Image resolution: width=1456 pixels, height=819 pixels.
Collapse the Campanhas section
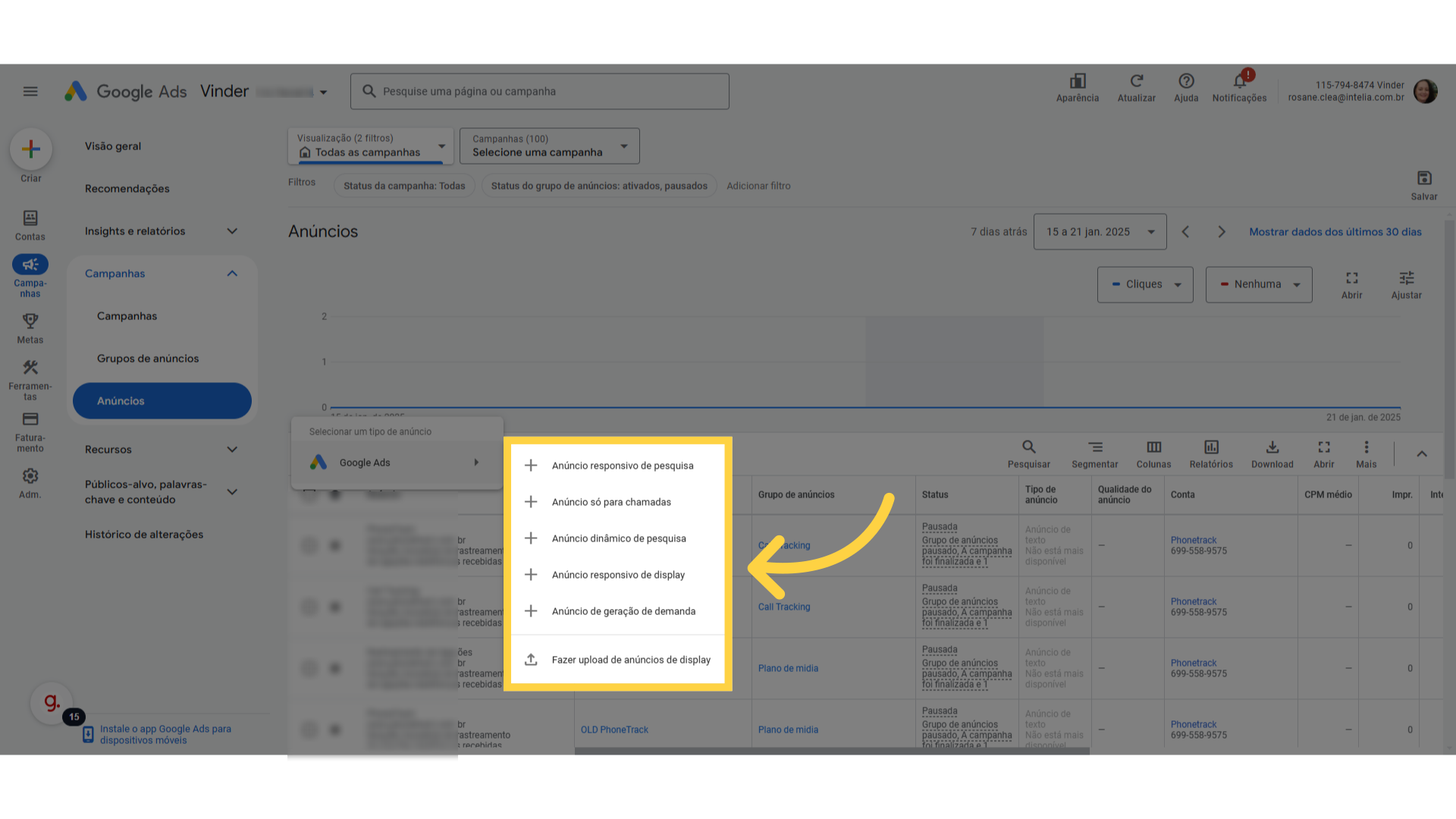[232, 274]
